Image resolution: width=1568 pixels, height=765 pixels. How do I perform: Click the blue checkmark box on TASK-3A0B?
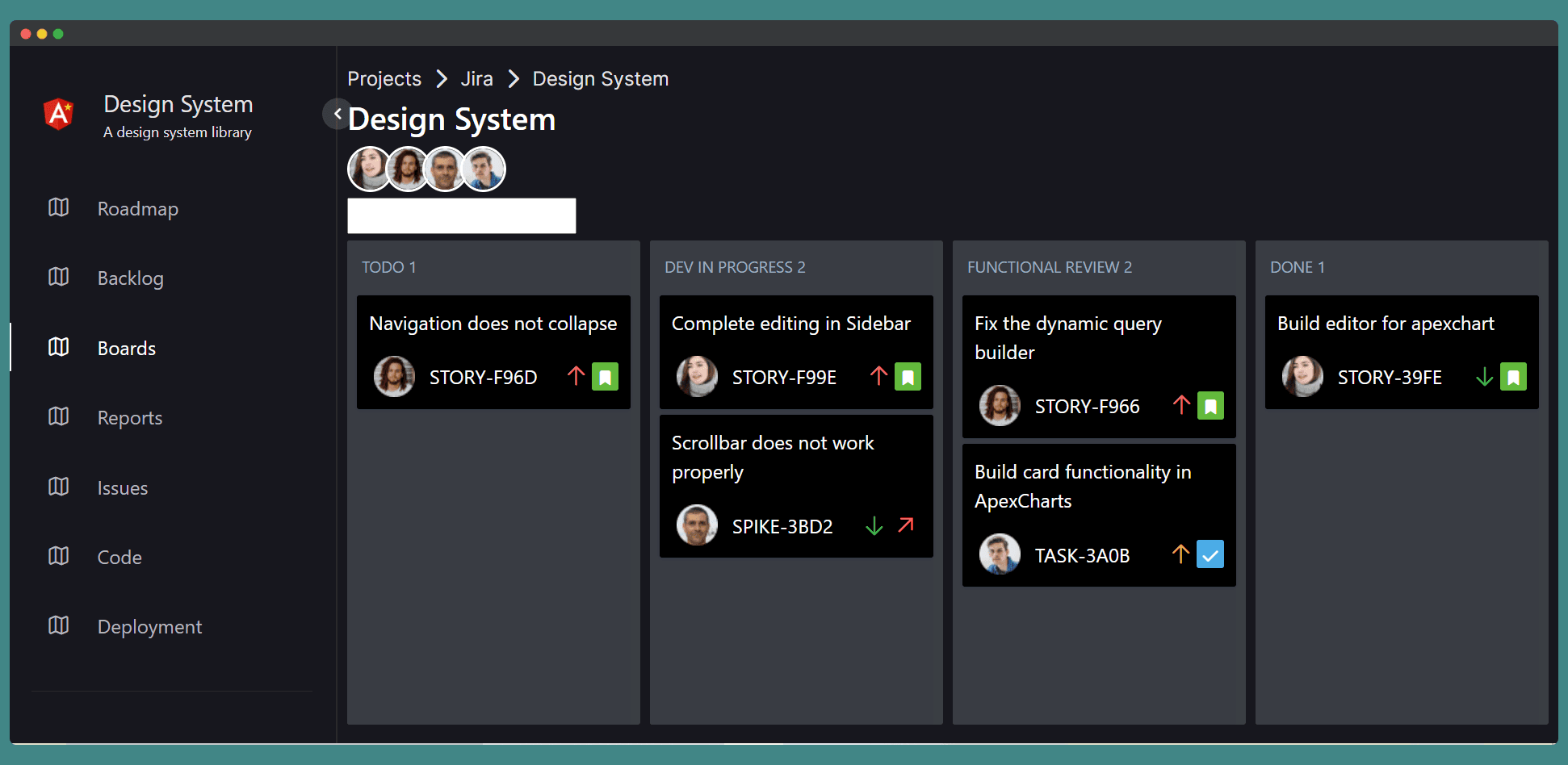pos(1210,554)
